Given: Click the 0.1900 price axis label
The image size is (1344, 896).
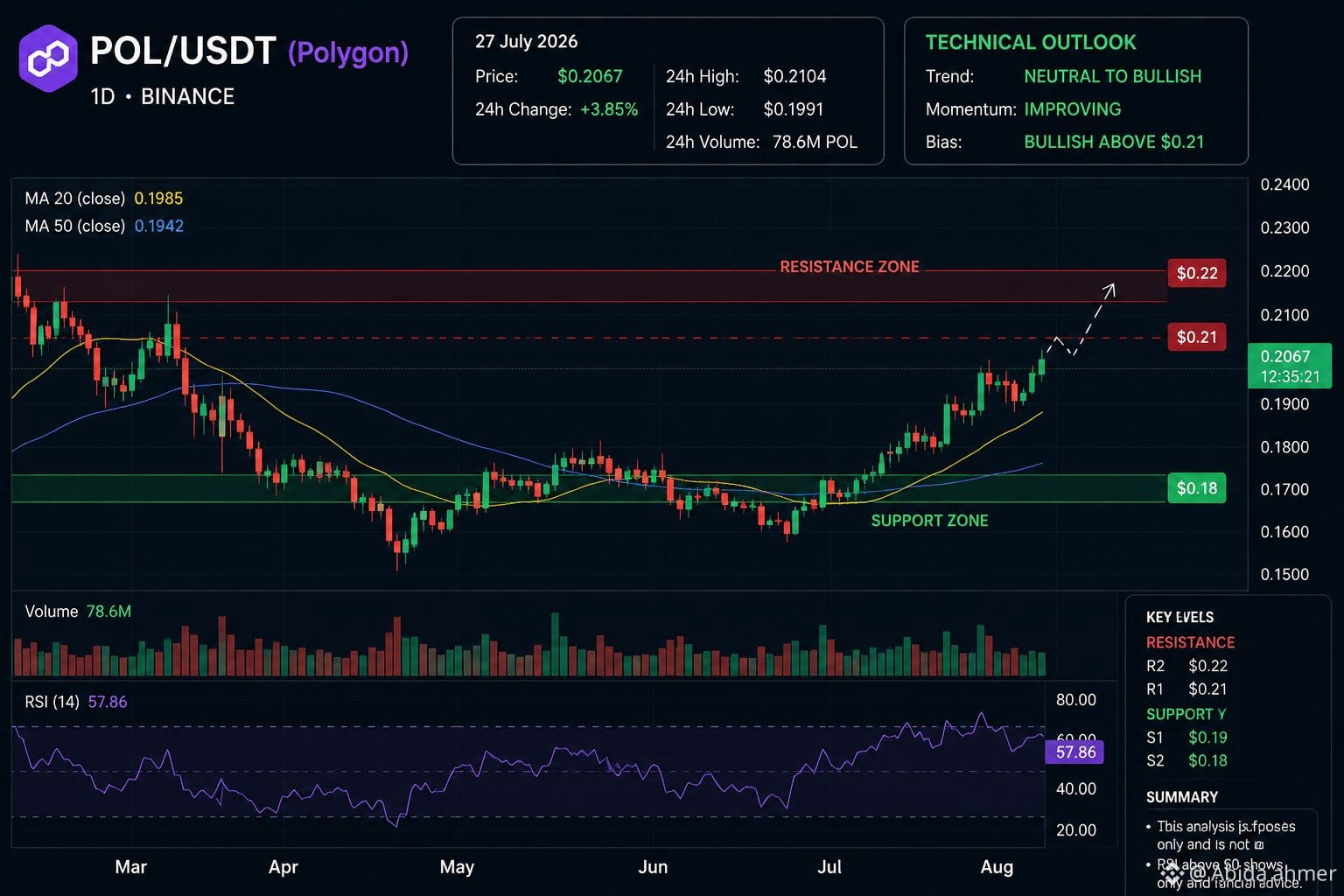Looking at the screenshot, I should pyautogui.click(x=1284, y=404).
